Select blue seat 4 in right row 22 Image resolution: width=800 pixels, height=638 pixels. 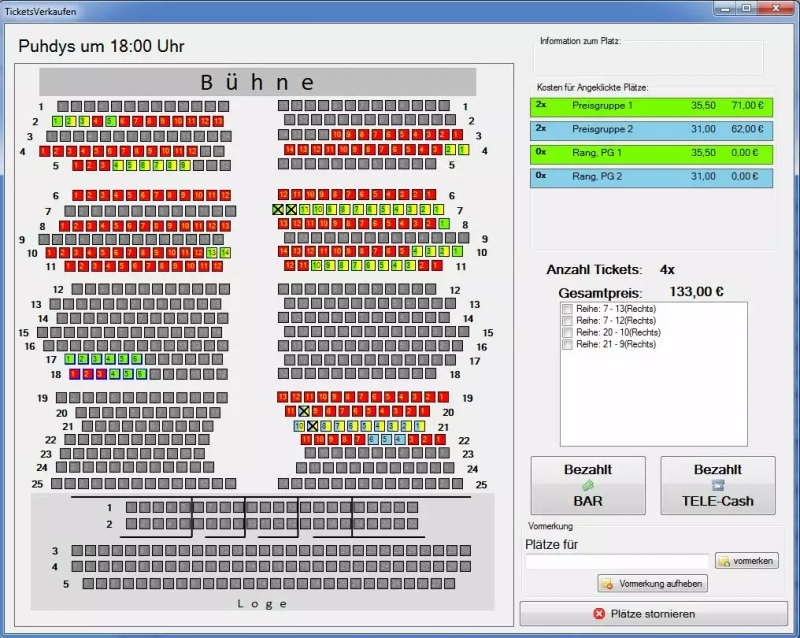pos(400,439)
